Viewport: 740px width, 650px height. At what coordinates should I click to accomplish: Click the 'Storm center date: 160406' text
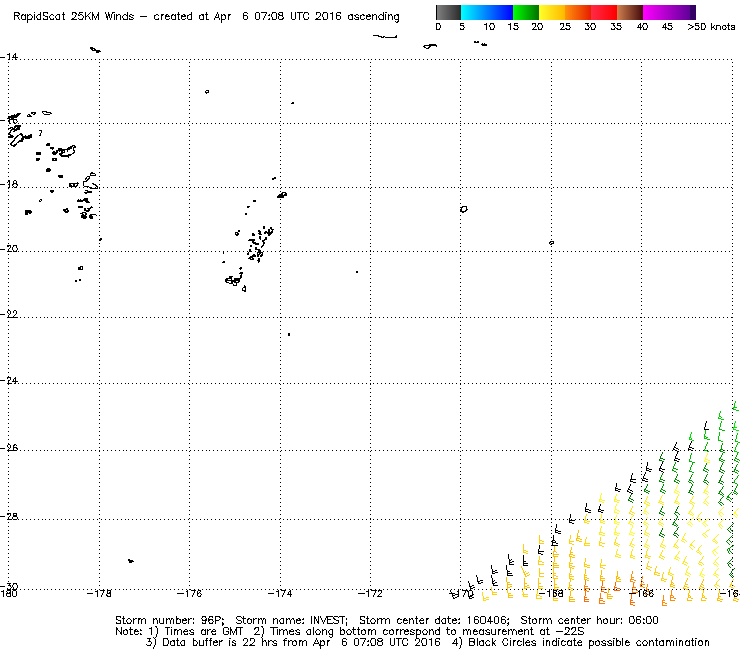(434, 620)
